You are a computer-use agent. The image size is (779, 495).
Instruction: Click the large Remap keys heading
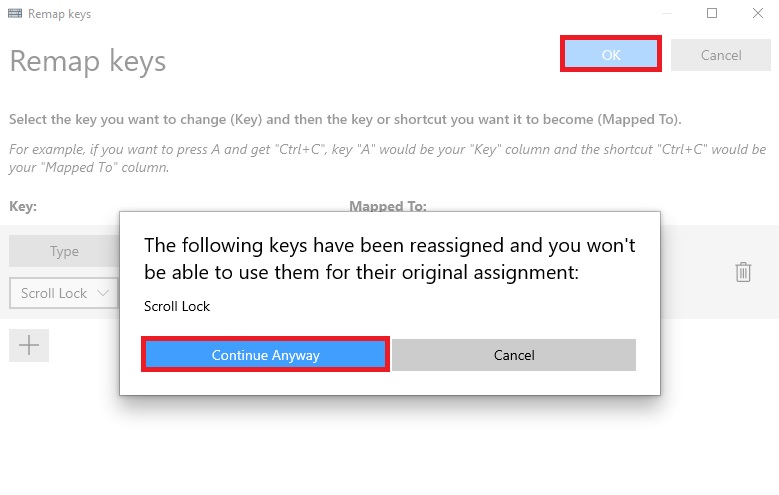88,62
